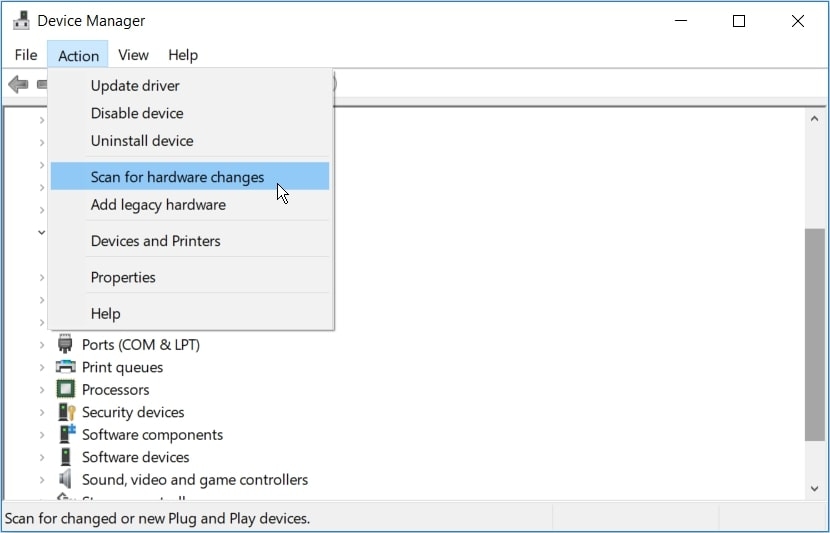
Task: Select the Processors chip icon
Action: [66, 390]
